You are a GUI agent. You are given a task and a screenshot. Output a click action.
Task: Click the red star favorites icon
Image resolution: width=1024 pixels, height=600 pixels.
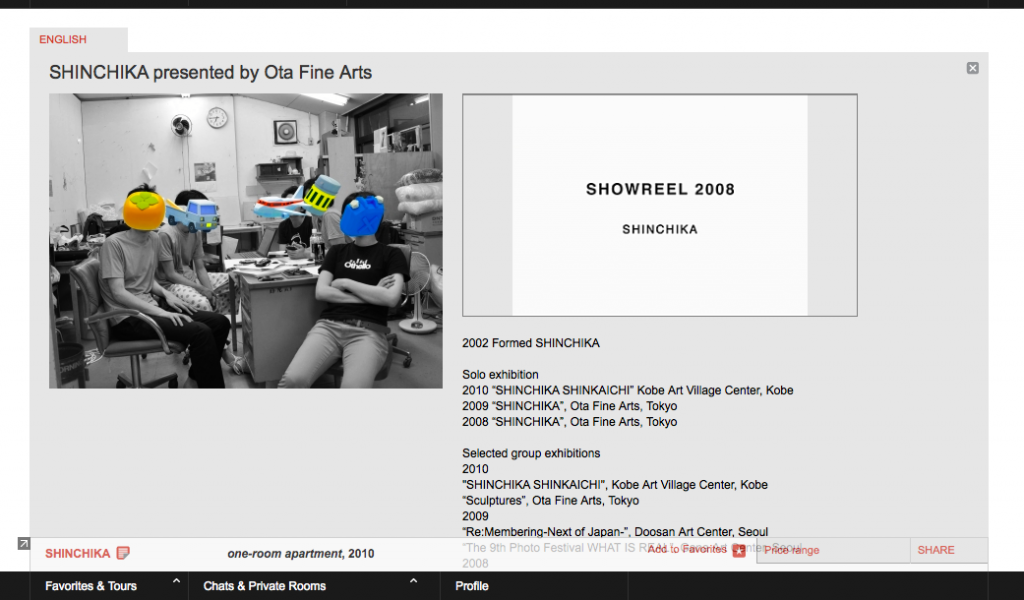point(739,550)
